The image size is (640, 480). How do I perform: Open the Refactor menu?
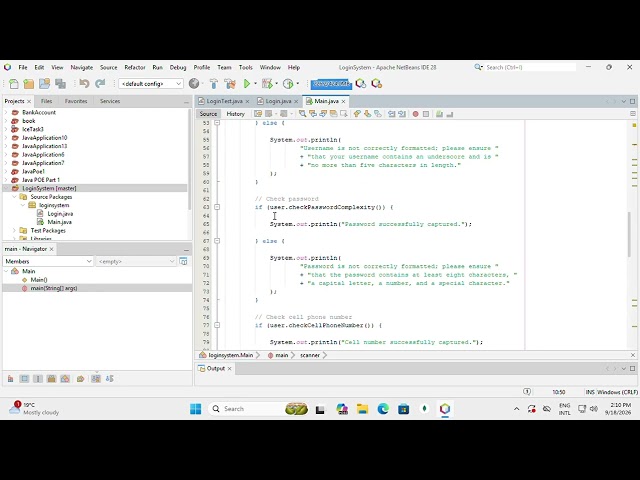[x=135, y=67]
